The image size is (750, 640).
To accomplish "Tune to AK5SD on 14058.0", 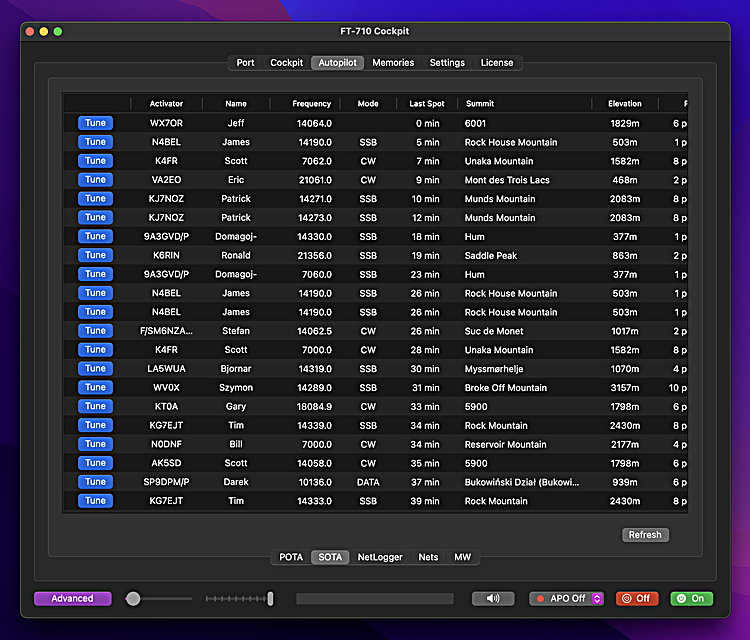I will (x=95, y=463).
